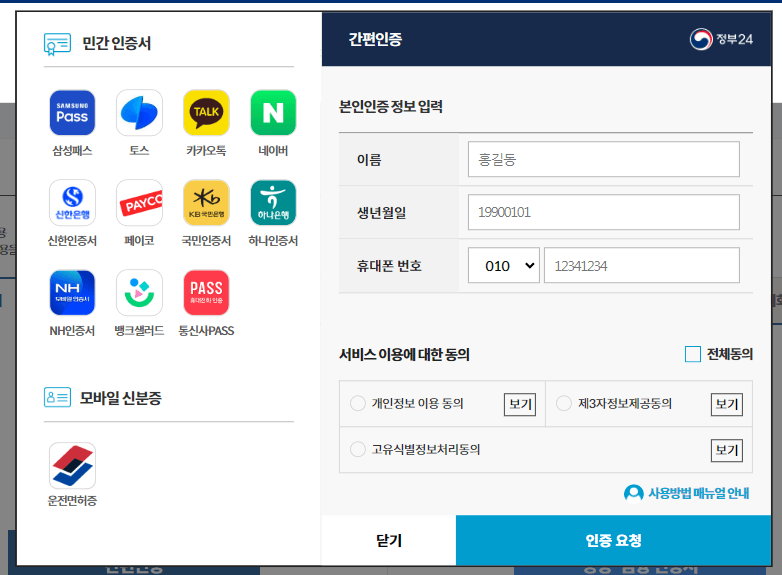Viewport: 782px width, 575px height.
Task: Select the 개인정보 이용 동의 radio button
Action: point(358,403)
